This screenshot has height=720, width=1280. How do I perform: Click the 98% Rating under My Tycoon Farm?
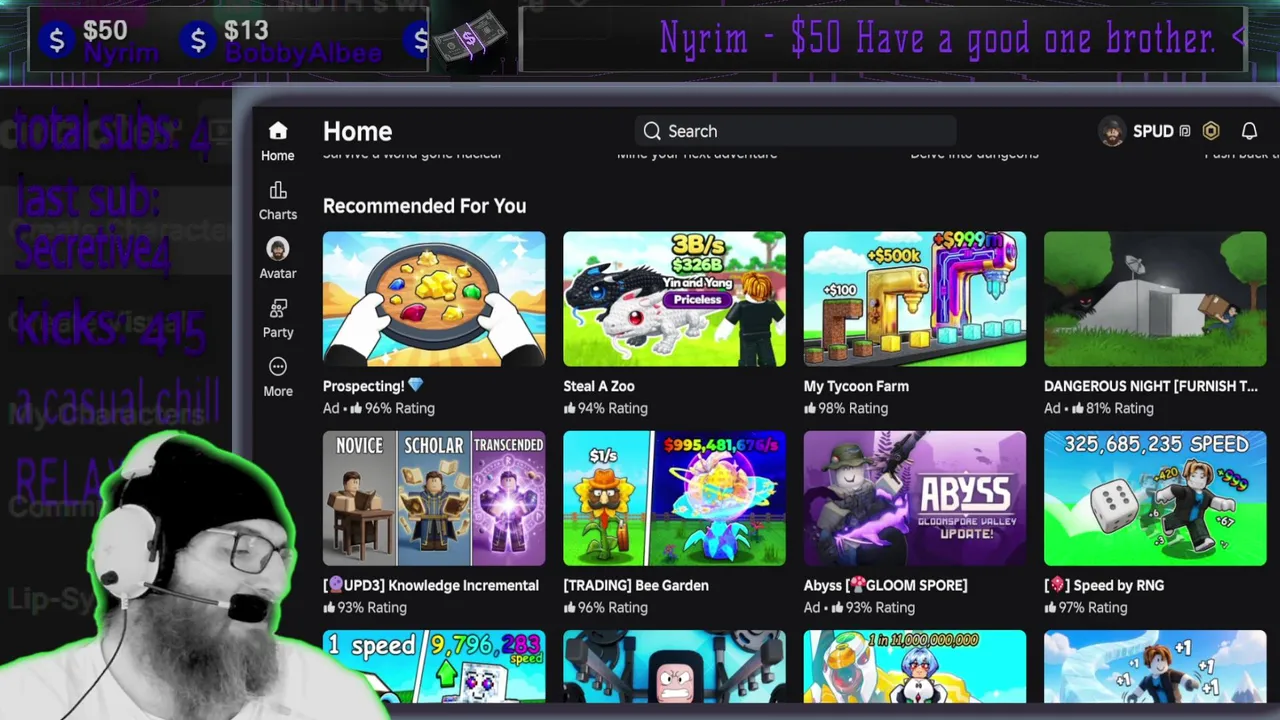point(846,408)
